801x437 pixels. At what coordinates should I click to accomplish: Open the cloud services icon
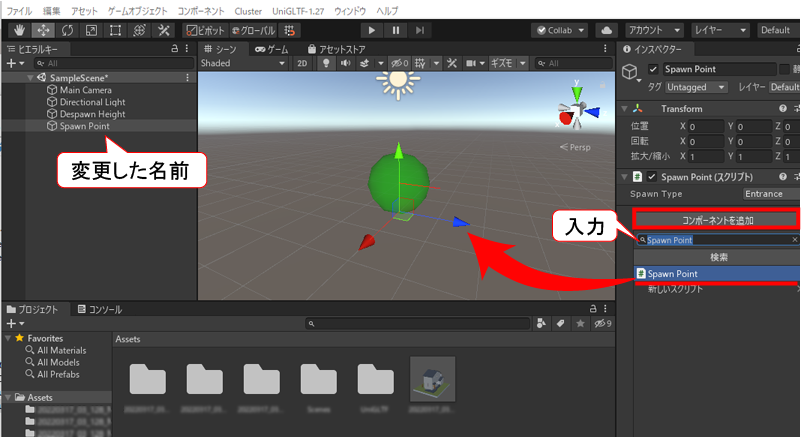pyautogui.click(x=606, y=31)
